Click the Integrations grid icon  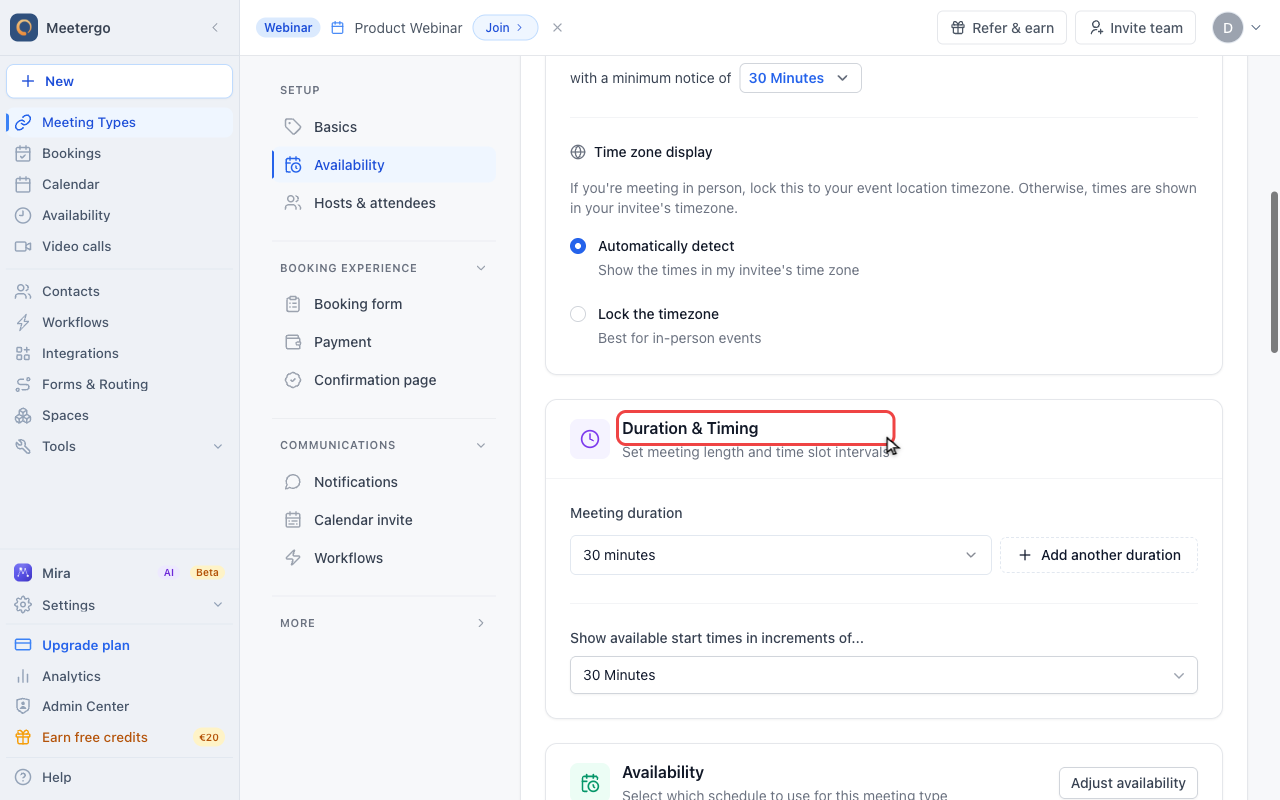pos(23,353)
